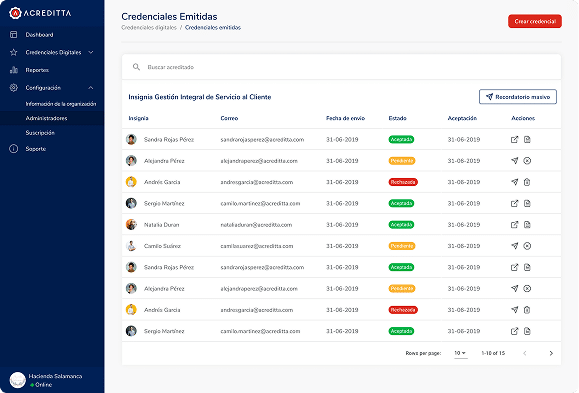Click the Recordatorio masivo button
579x393 pixels.
point(518,97)
